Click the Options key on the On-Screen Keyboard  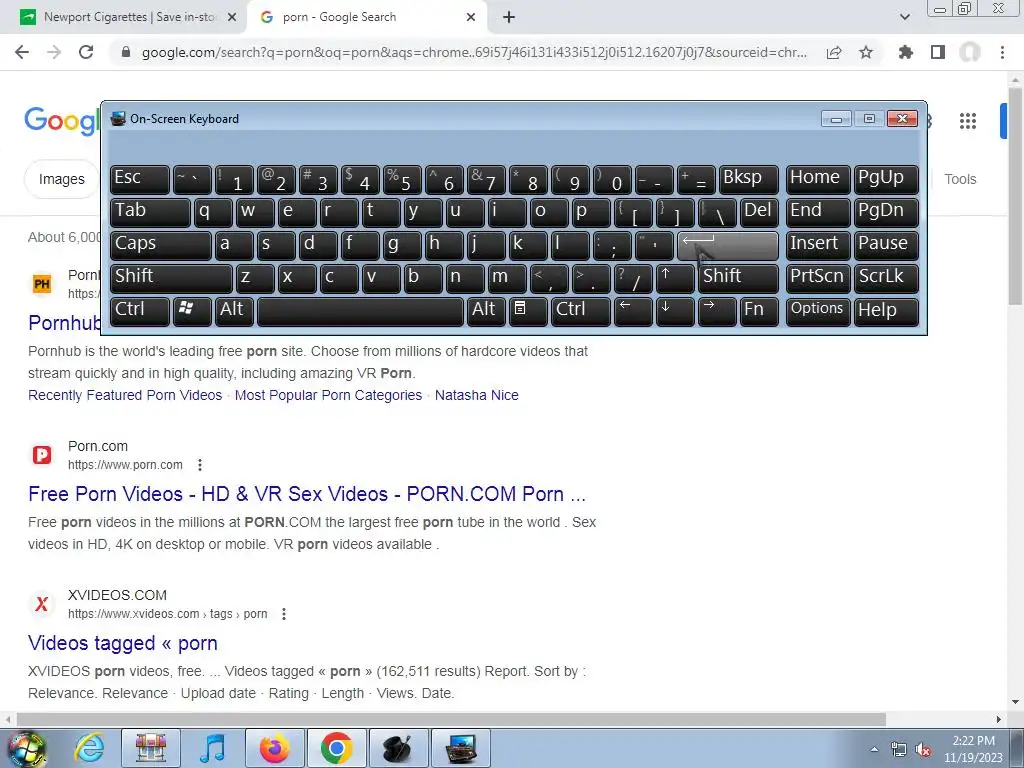(817, 312)
